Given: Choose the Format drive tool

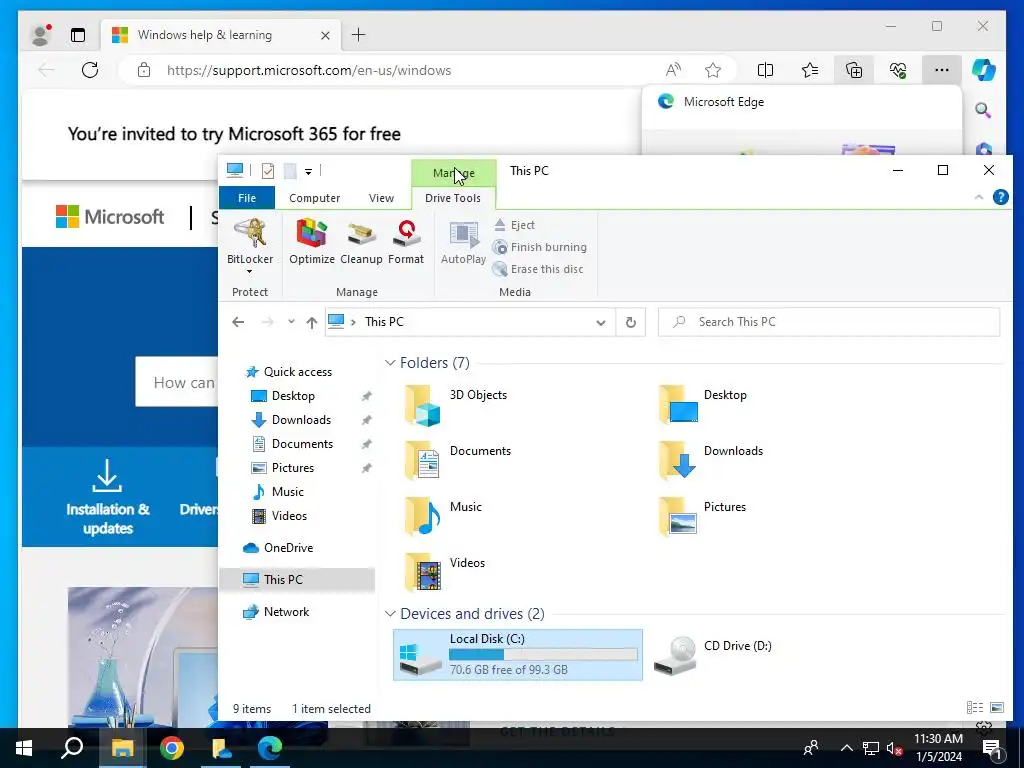Looking at the screenshot, I should [406, 242].
